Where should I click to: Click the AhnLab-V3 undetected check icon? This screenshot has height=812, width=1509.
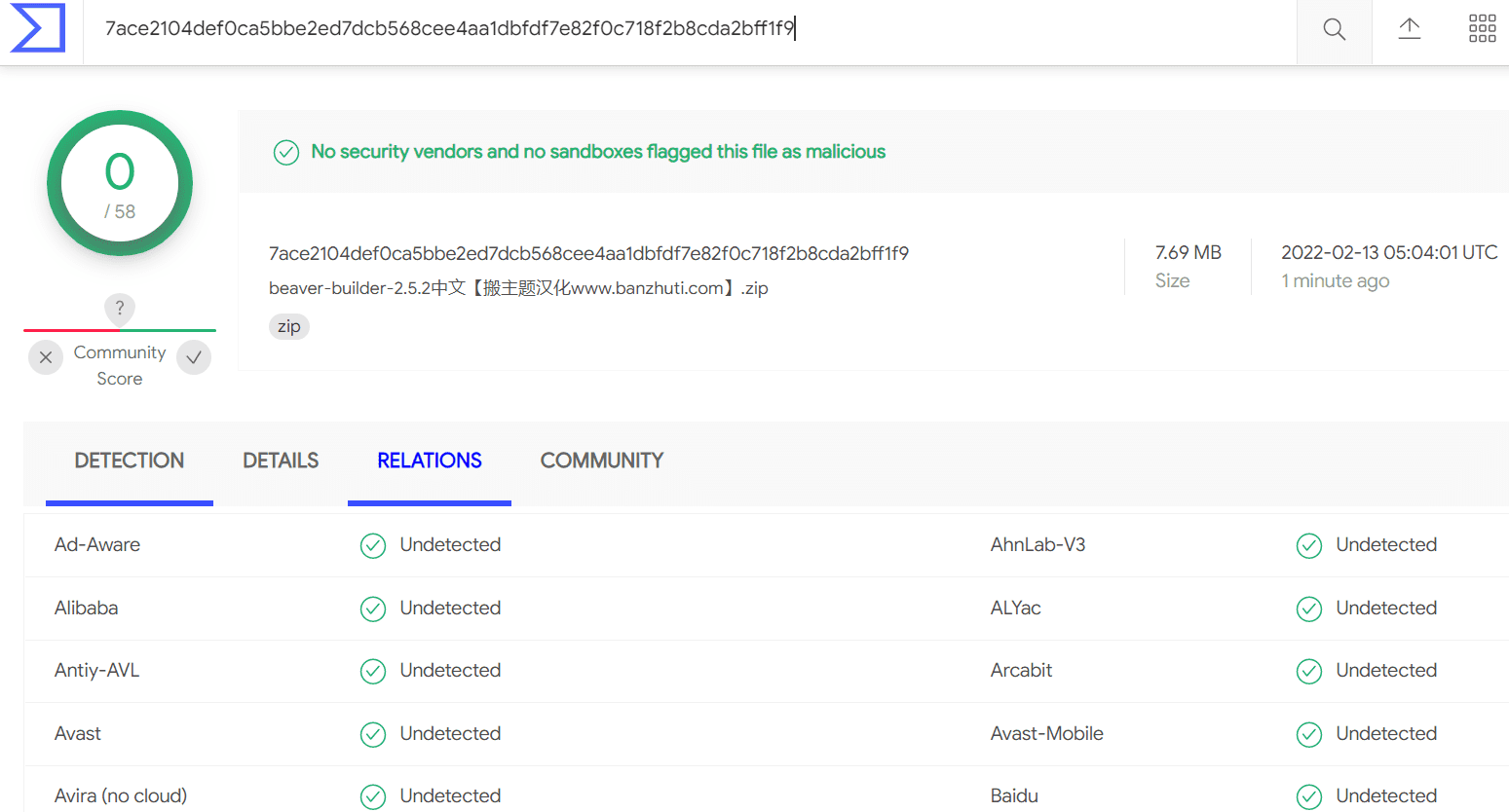1309,545
